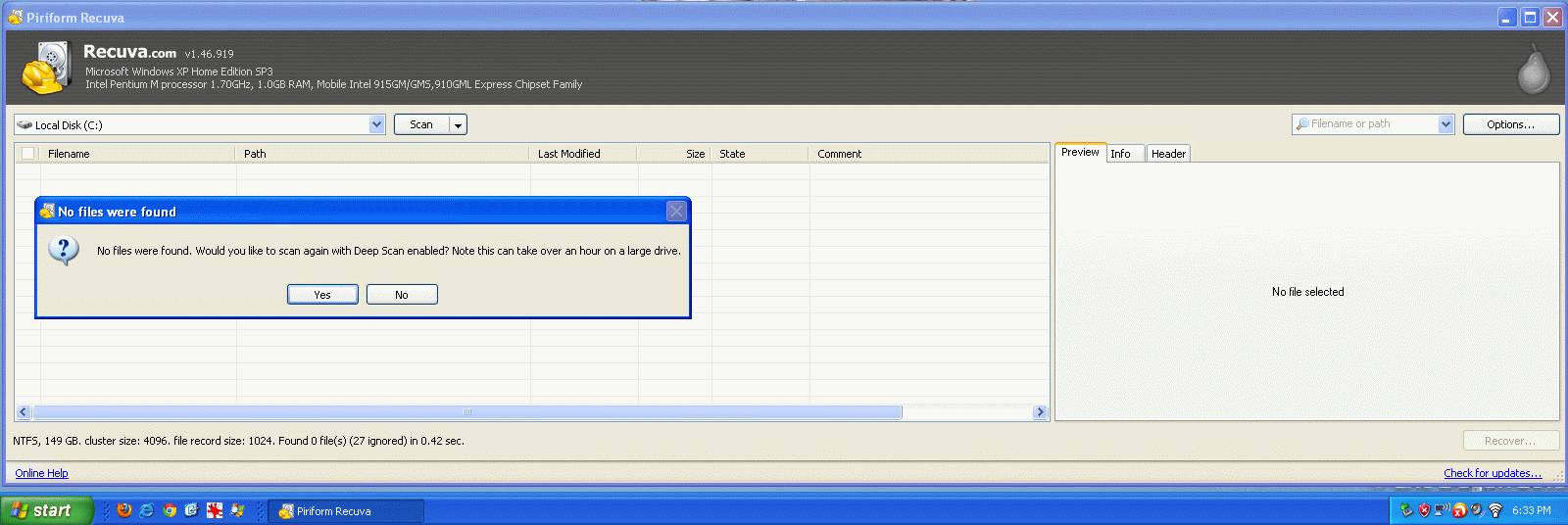The height and width of the screenshot is (525, 1568).
Task: Click the Piriform Recuva taskbar button
Action: click(346, 511)
